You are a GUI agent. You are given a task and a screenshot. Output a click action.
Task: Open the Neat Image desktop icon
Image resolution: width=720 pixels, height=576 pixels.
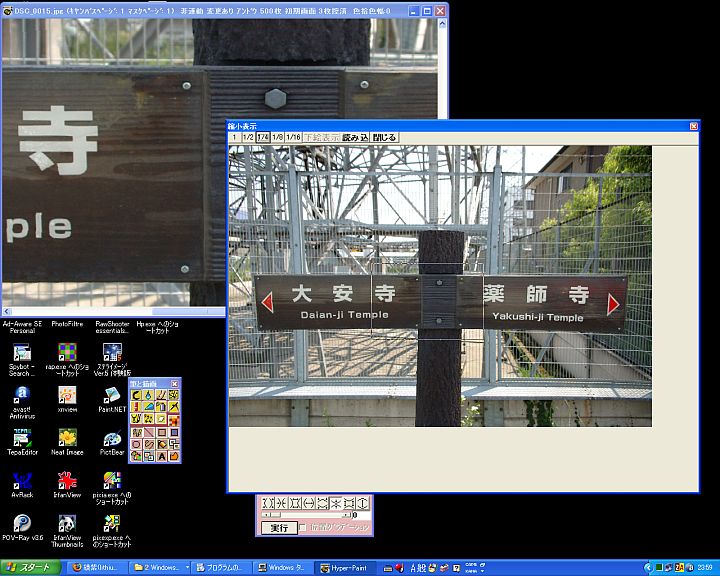click(x=67, y=439)
